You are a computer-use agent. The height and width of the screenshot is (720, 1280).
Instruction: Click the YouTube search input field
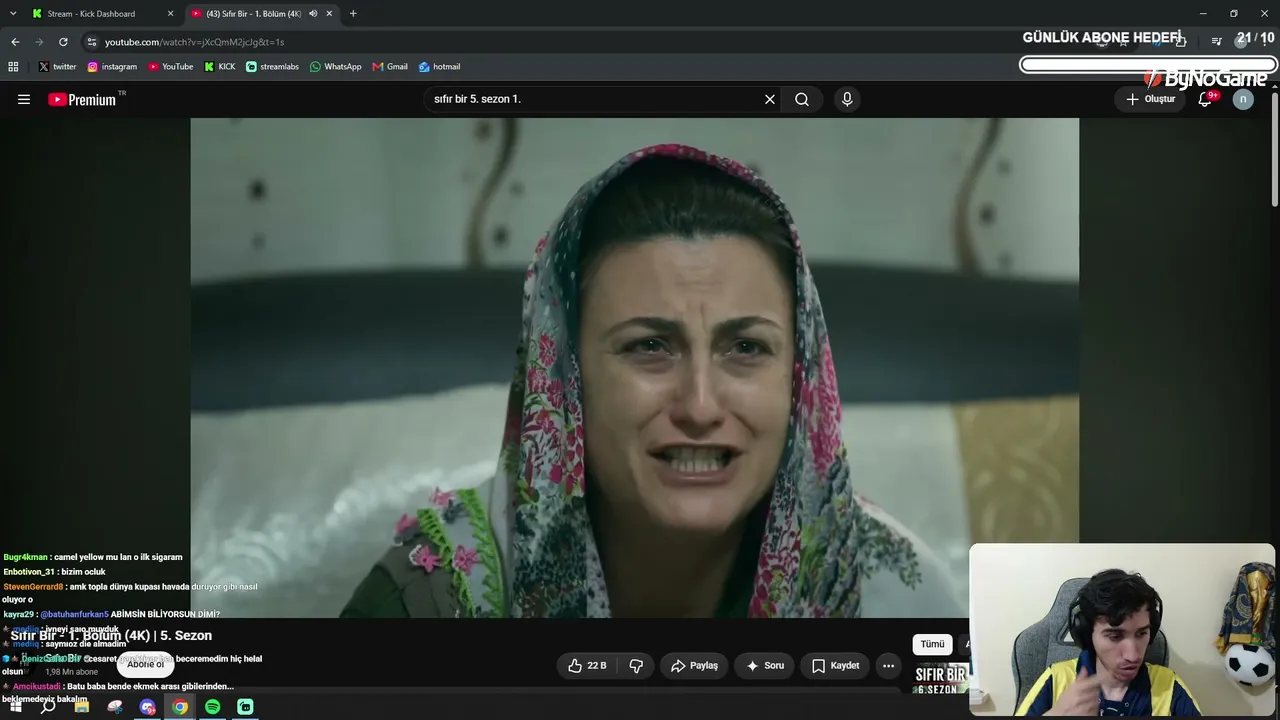pos(594,99)
